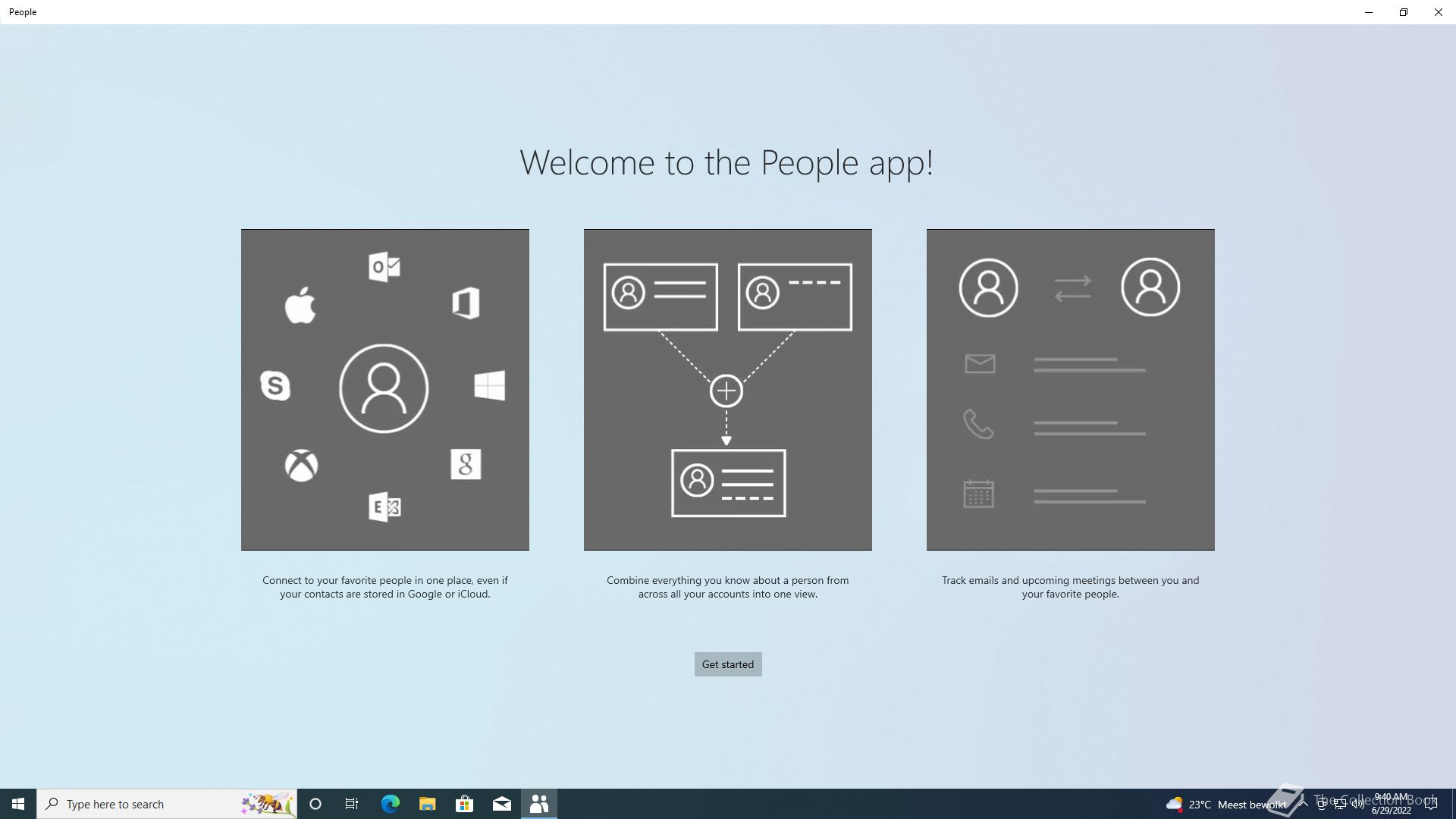Click the Xbox logo icon
The image size is (1456, 819).
click(301, 465)
